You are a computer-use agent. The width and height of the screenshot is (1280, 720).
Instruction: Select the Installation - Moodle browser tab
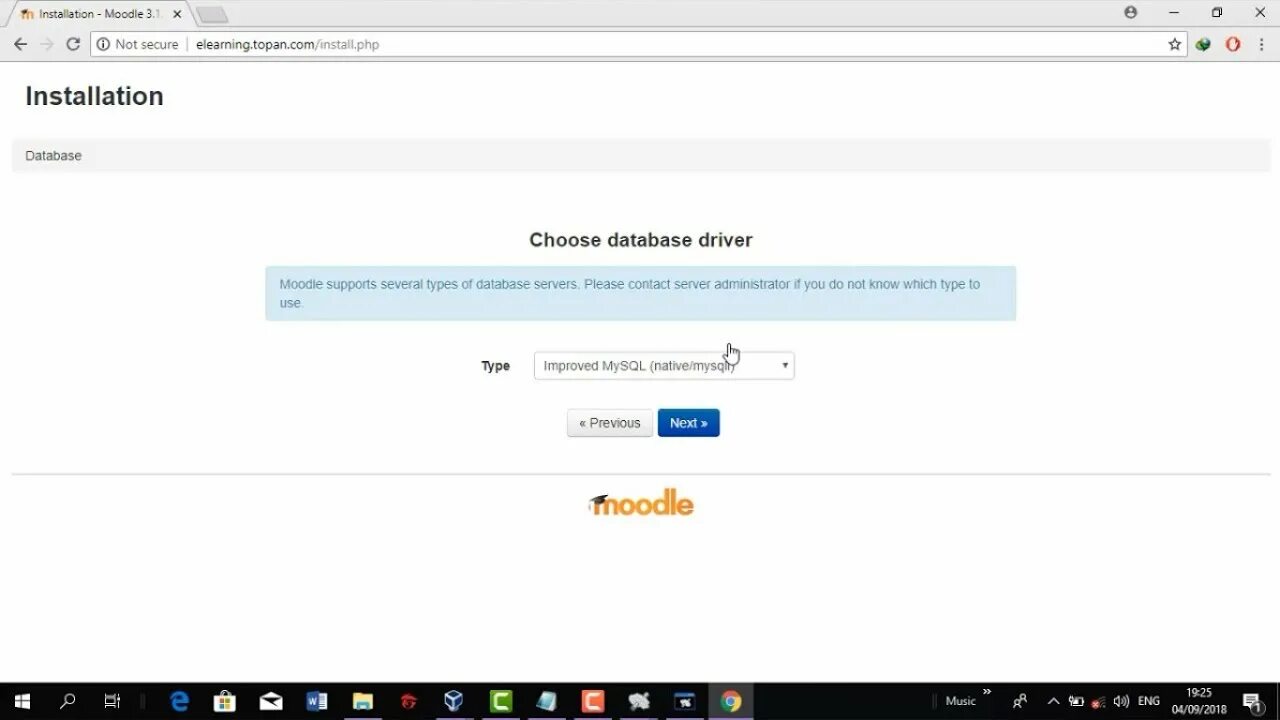[98, 14]
